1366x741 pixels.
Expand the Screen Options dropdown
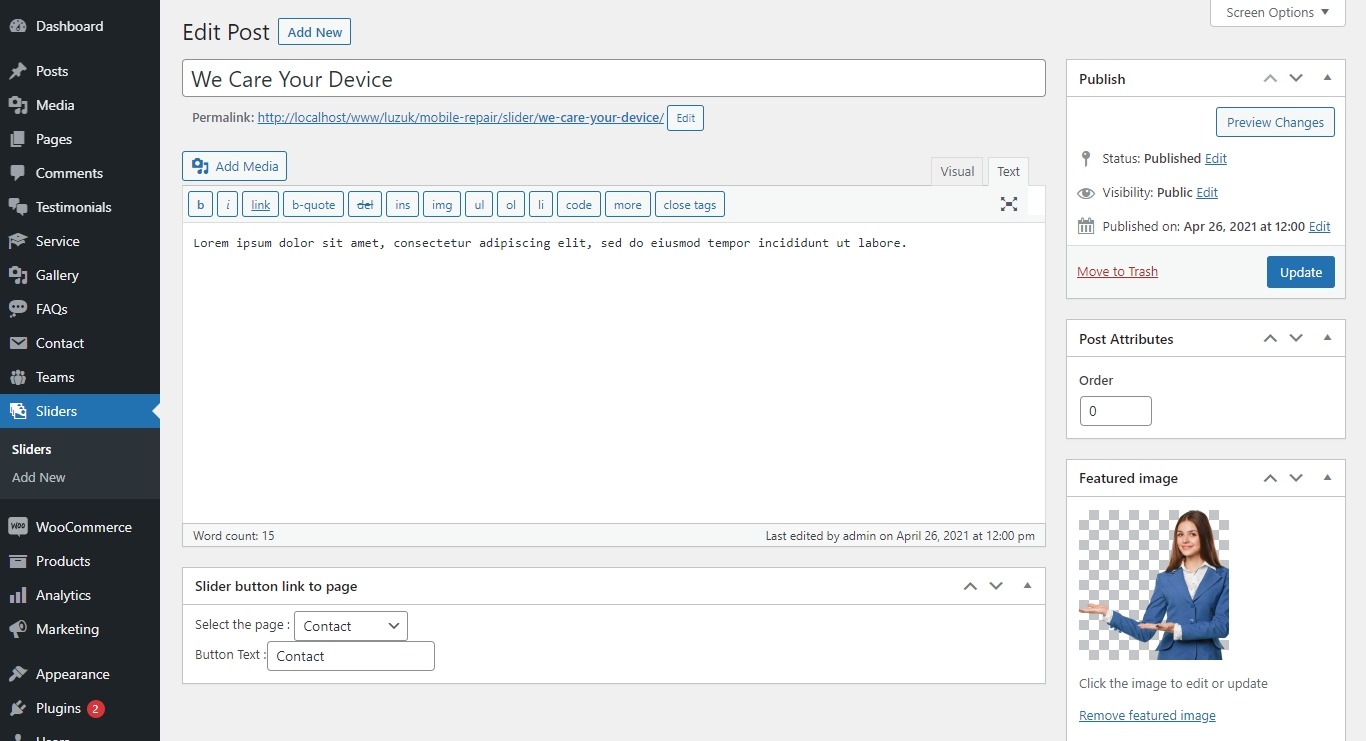pos(1277,13)
